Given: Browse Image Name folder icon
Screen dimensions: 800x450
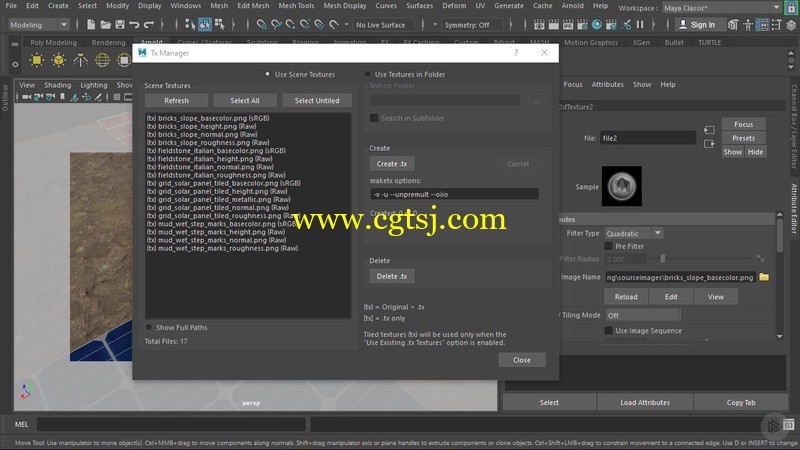Looking at the screenshot, I should (x=764, y=277).
